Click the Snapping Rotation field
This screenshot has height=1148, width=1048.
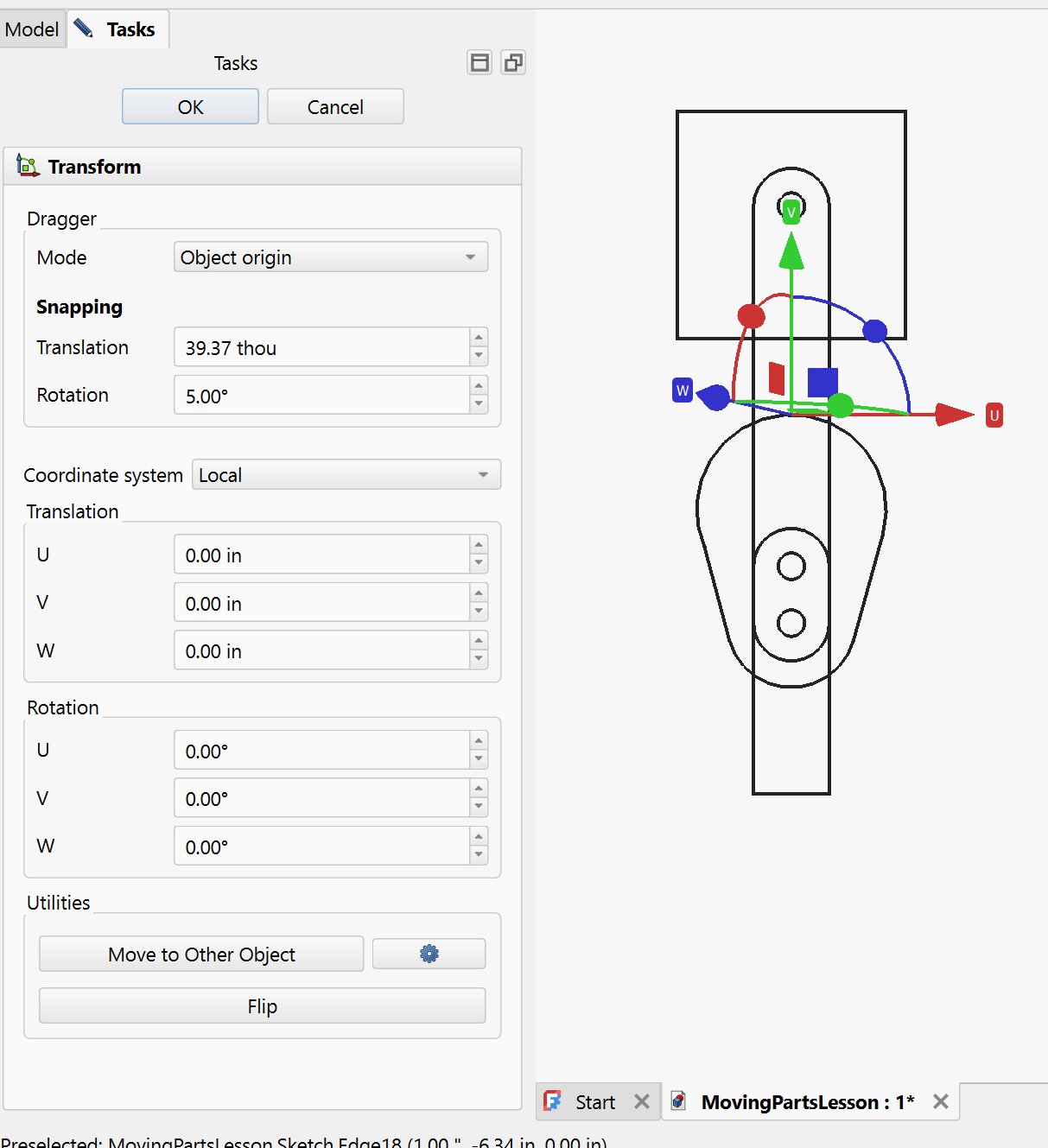[x=321, y=396]
